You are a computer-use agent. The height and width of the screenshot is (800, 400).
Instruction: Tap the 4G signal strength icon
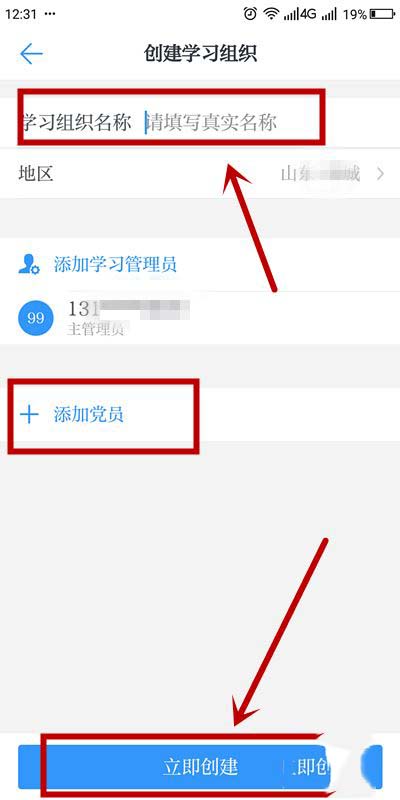300,14
